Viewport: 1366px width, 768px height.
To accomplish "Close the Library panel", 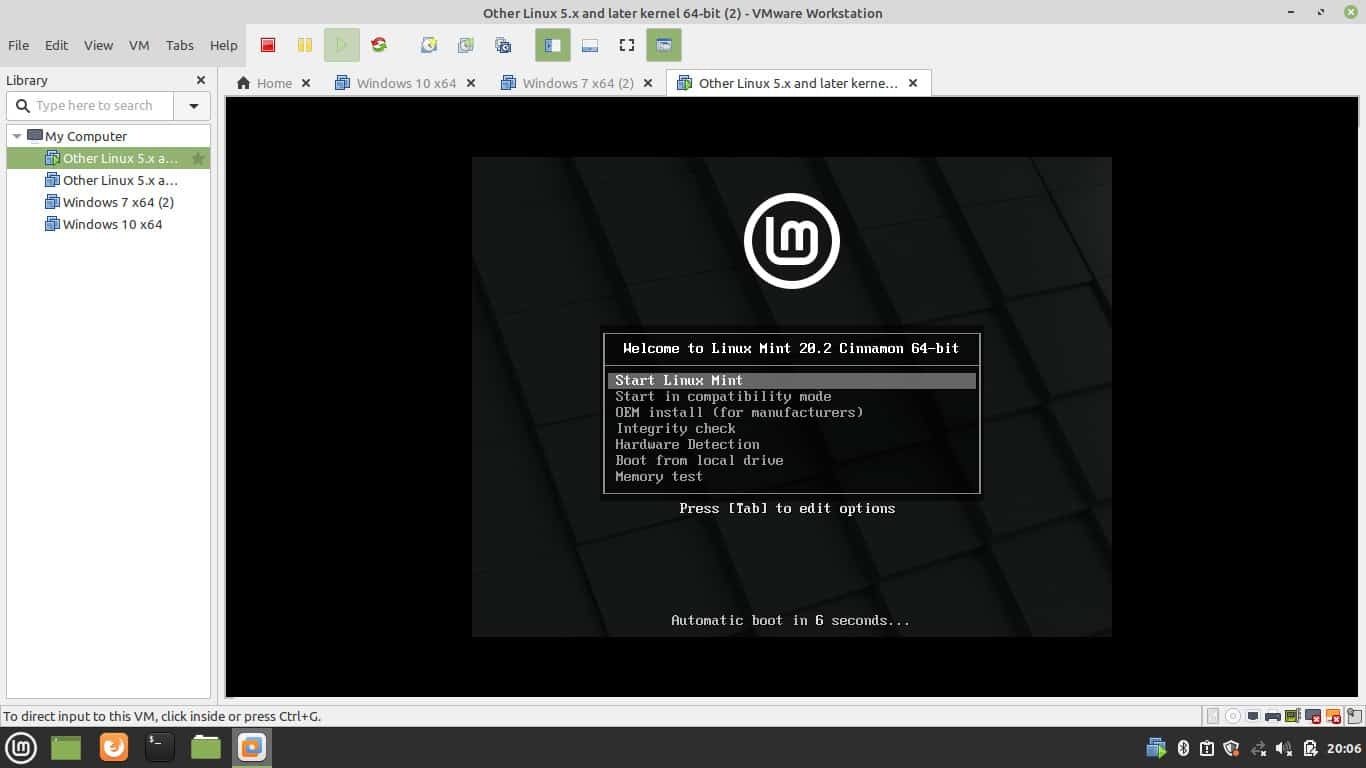I will 201,80.
